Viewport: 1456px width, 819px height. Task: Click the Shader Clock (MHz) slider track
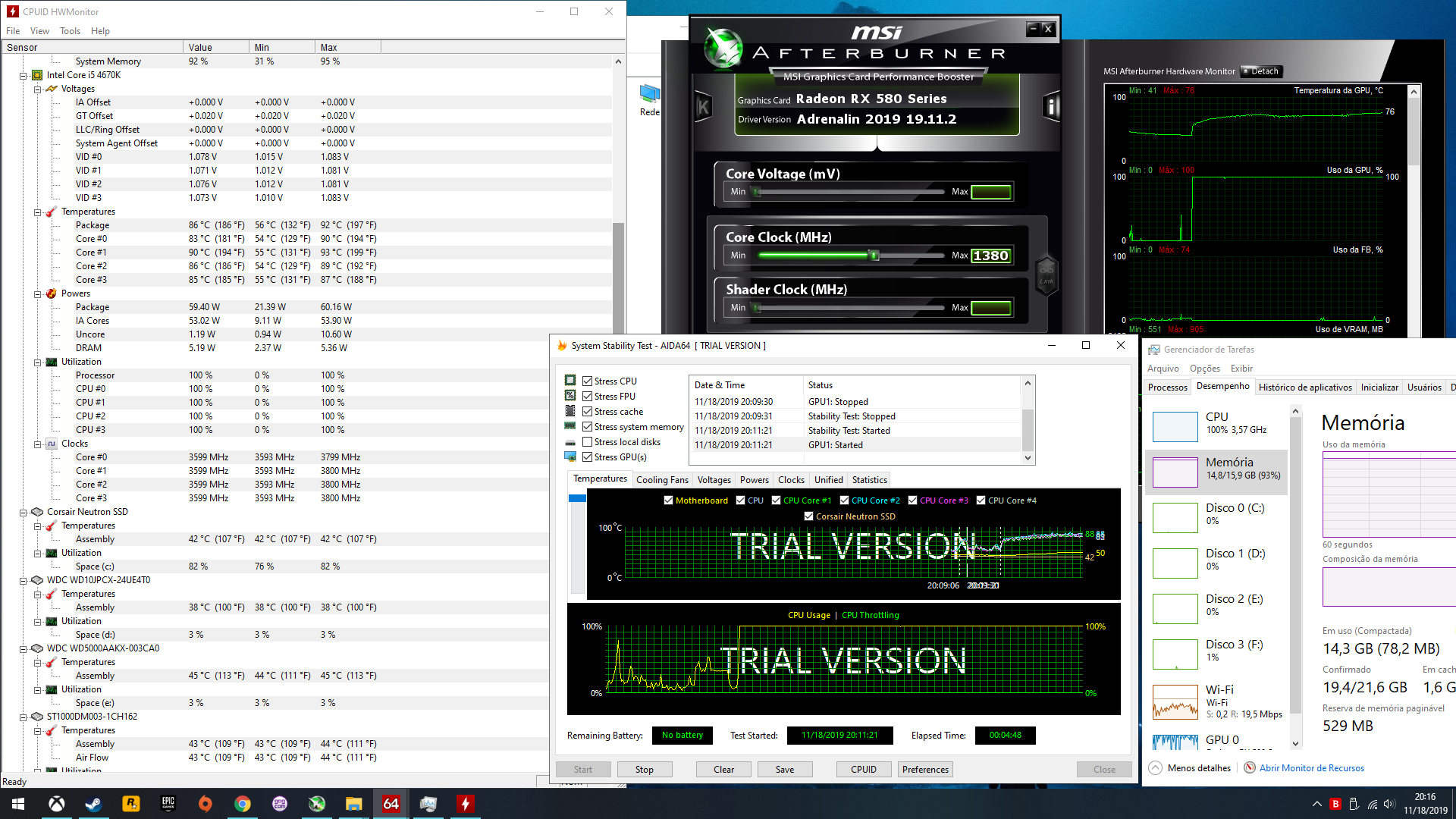(850, 308)
